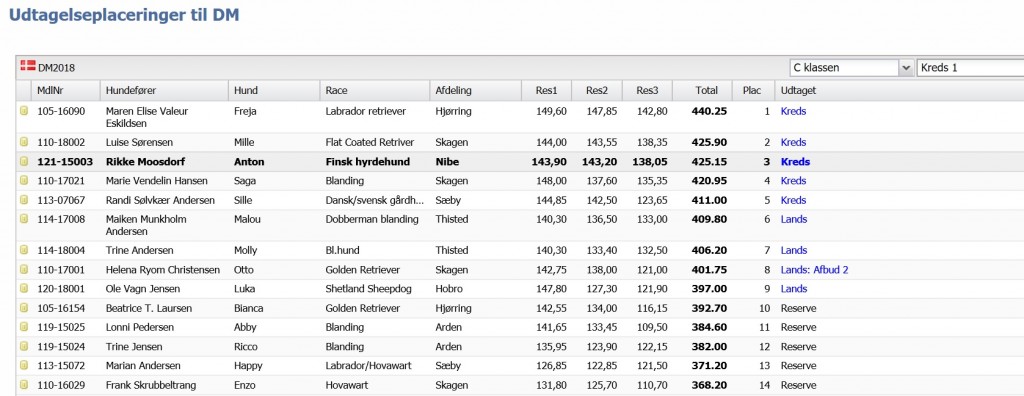The image size is (1024, 396).
Task: Open the Lands: Afbud 2 link
Action: (x=814, y=269)
